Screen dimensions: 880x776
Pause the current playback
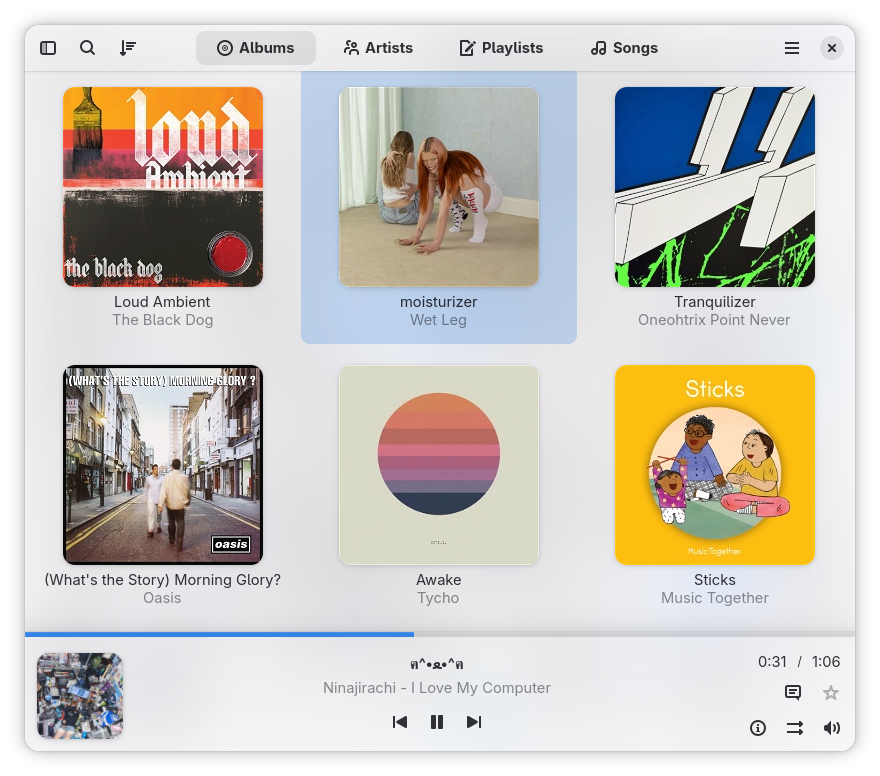point(437,722)
